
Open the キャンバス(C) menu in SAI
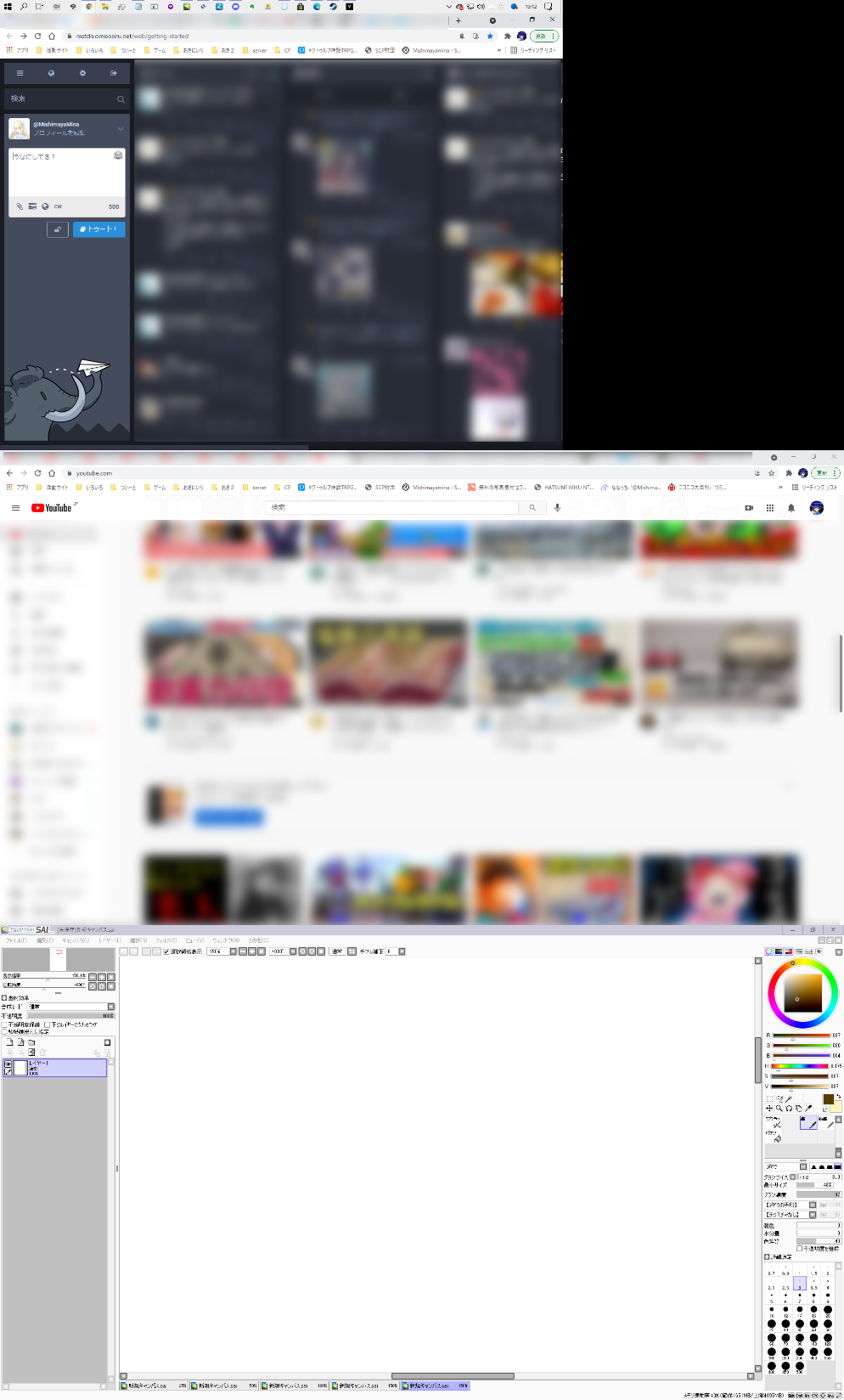tap(75, 940)
